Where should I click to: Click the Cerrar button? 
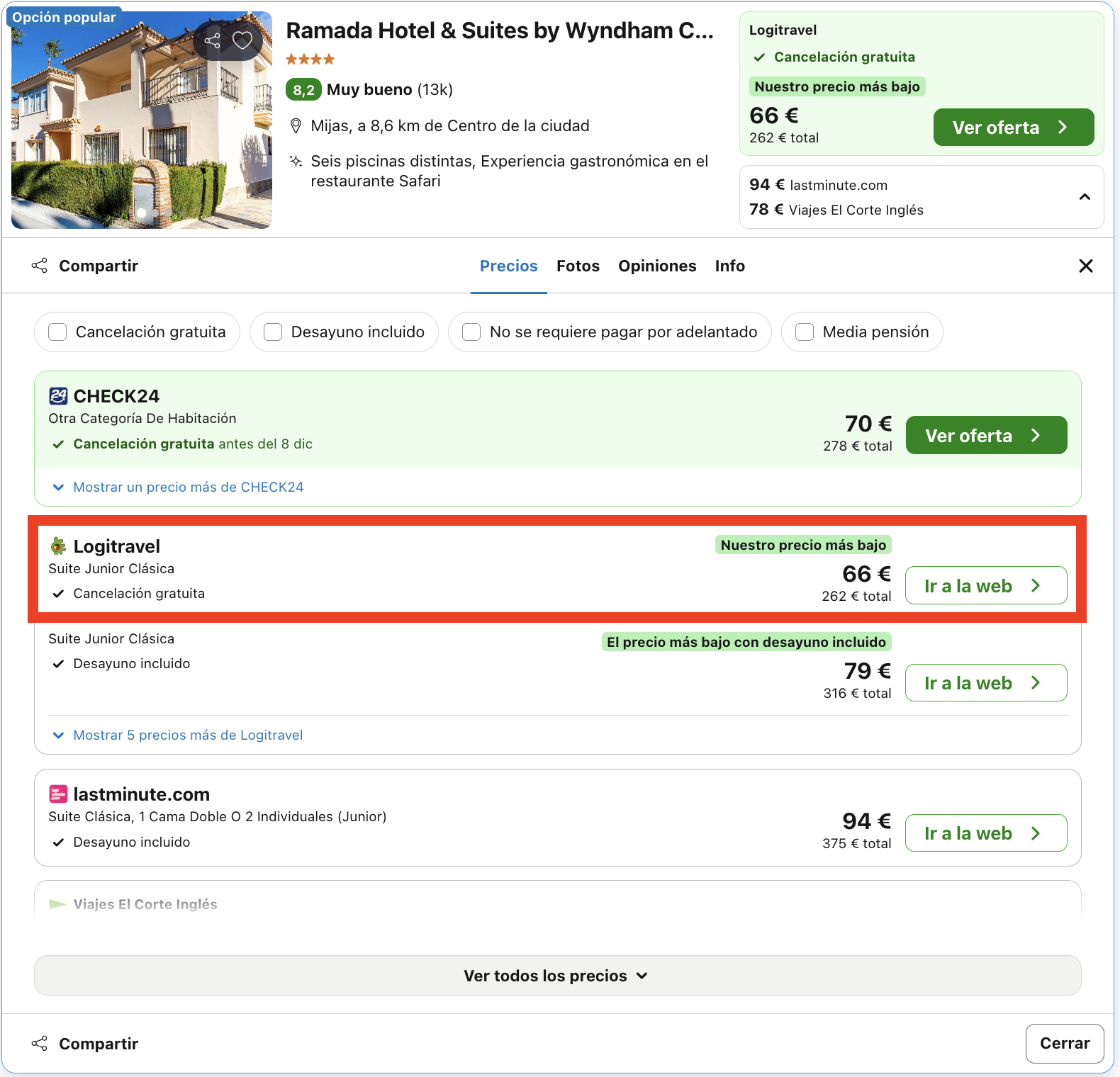[1065, 1044]
